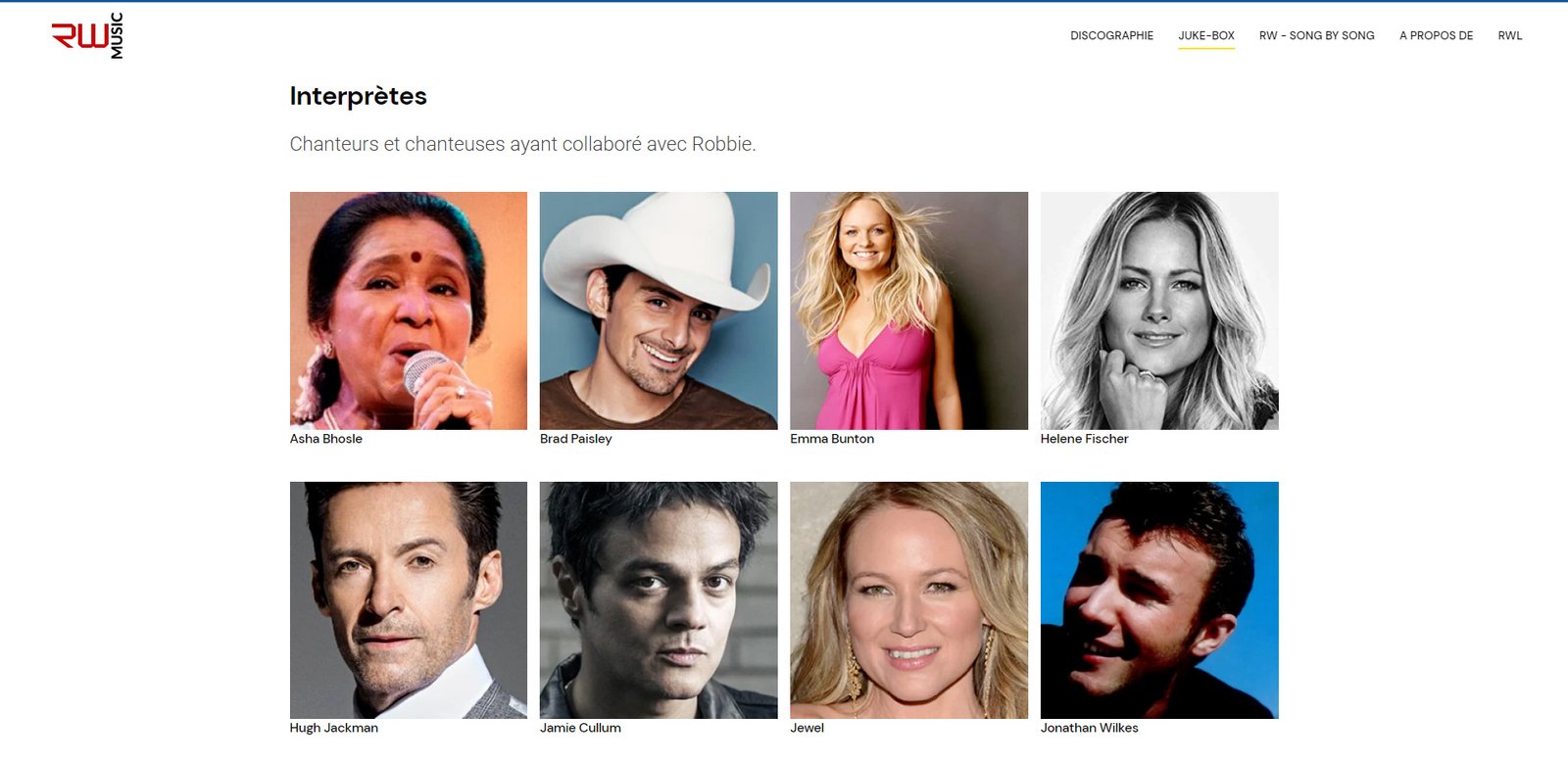The height and width of the screenshot is (765, 1568).
Task: Click the Jonathan Wilkes caption link
Action: pyautogui.click(x=1089, y=728)
